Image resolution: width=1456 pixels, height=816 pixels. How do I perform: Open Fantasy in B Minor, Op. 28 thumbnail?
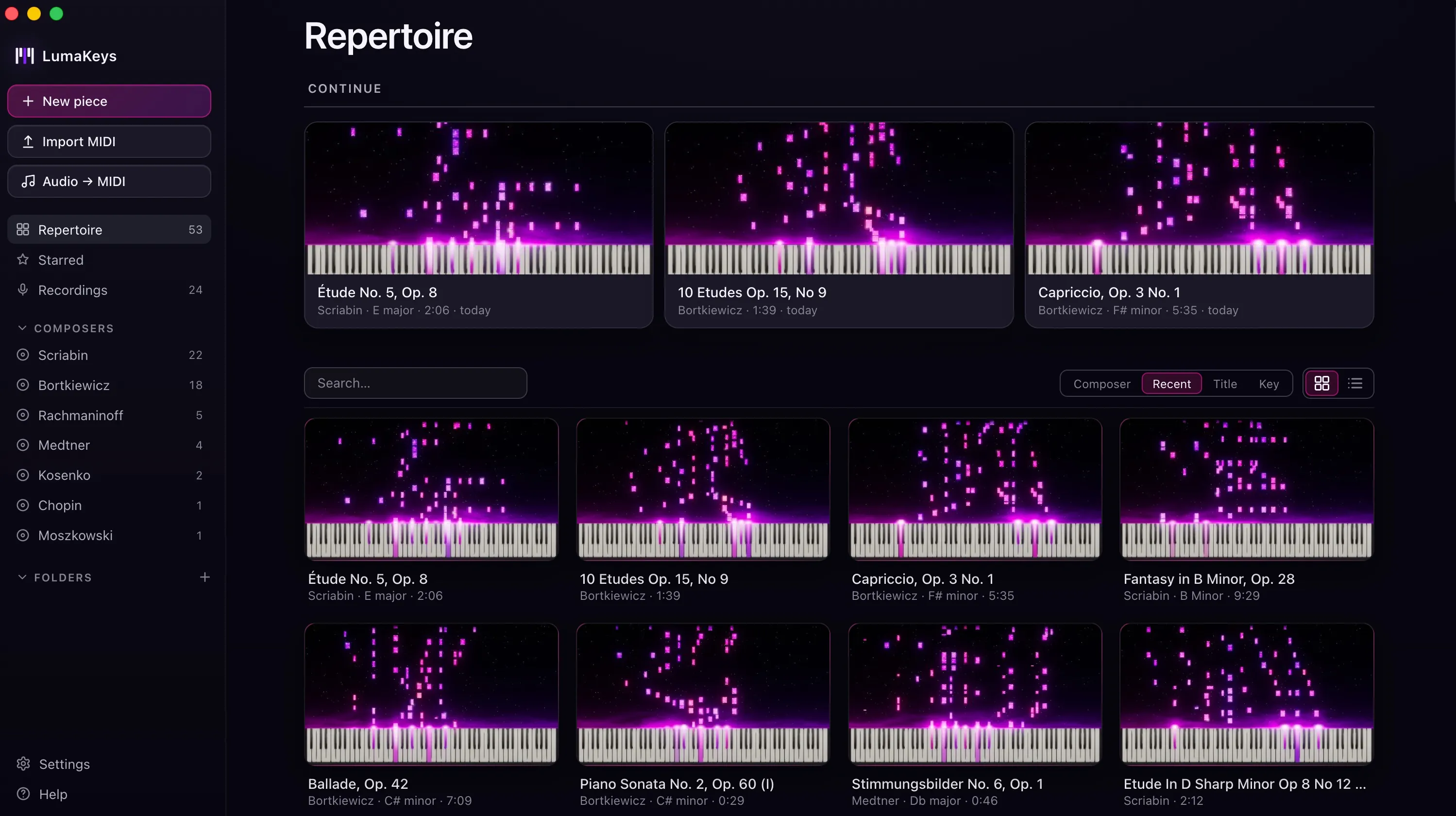click(x=1247, y=489)
